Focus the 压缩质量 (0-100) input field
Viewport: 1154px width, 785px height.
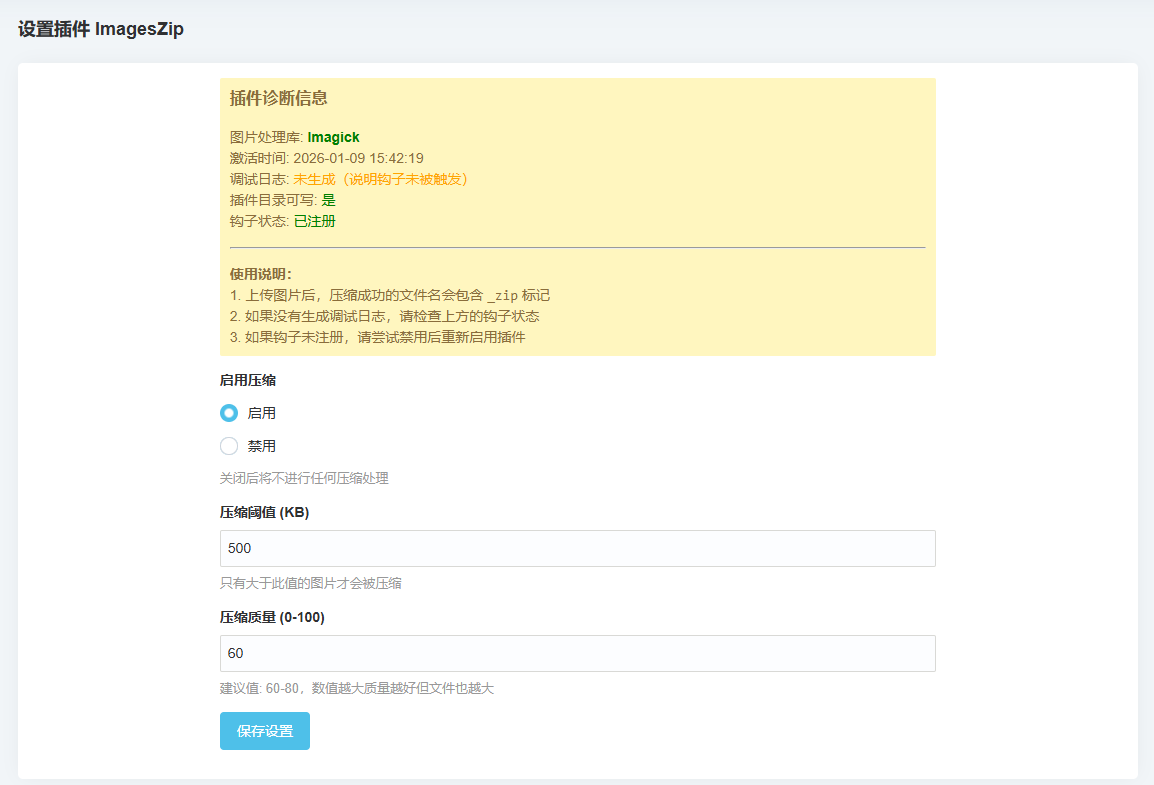[x=577, y=653]
